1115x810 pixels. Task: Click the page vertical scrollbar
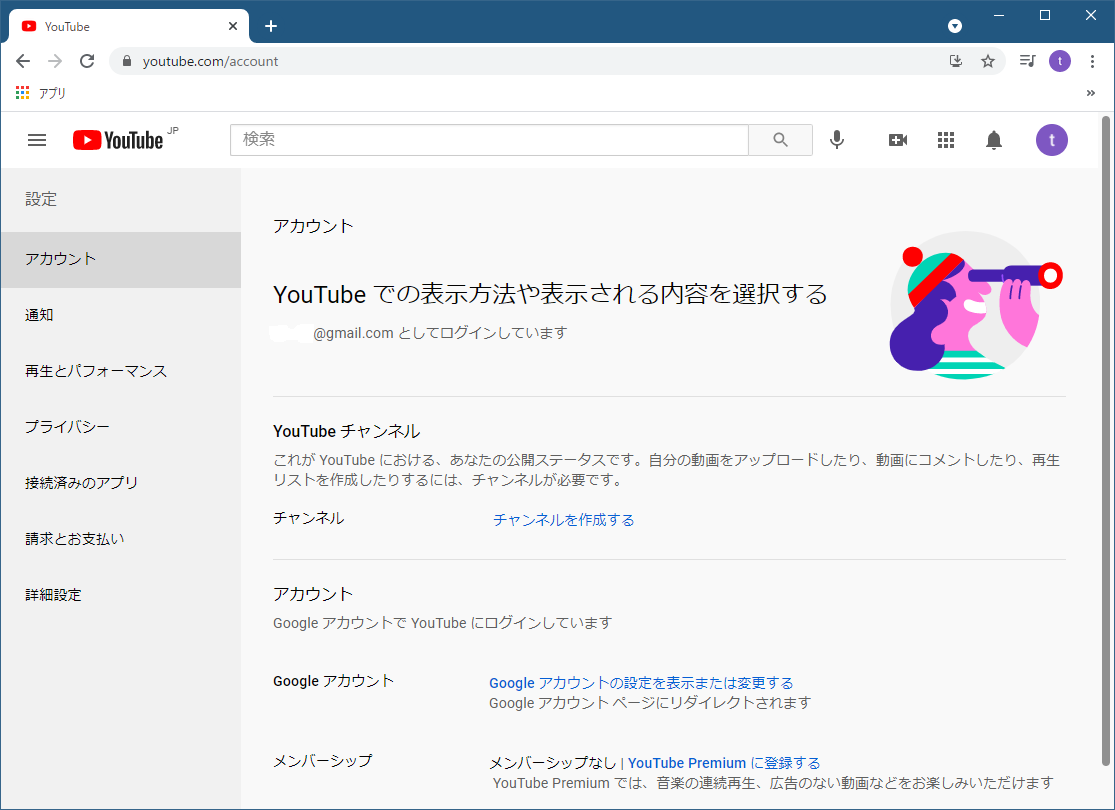[1106, 441]
